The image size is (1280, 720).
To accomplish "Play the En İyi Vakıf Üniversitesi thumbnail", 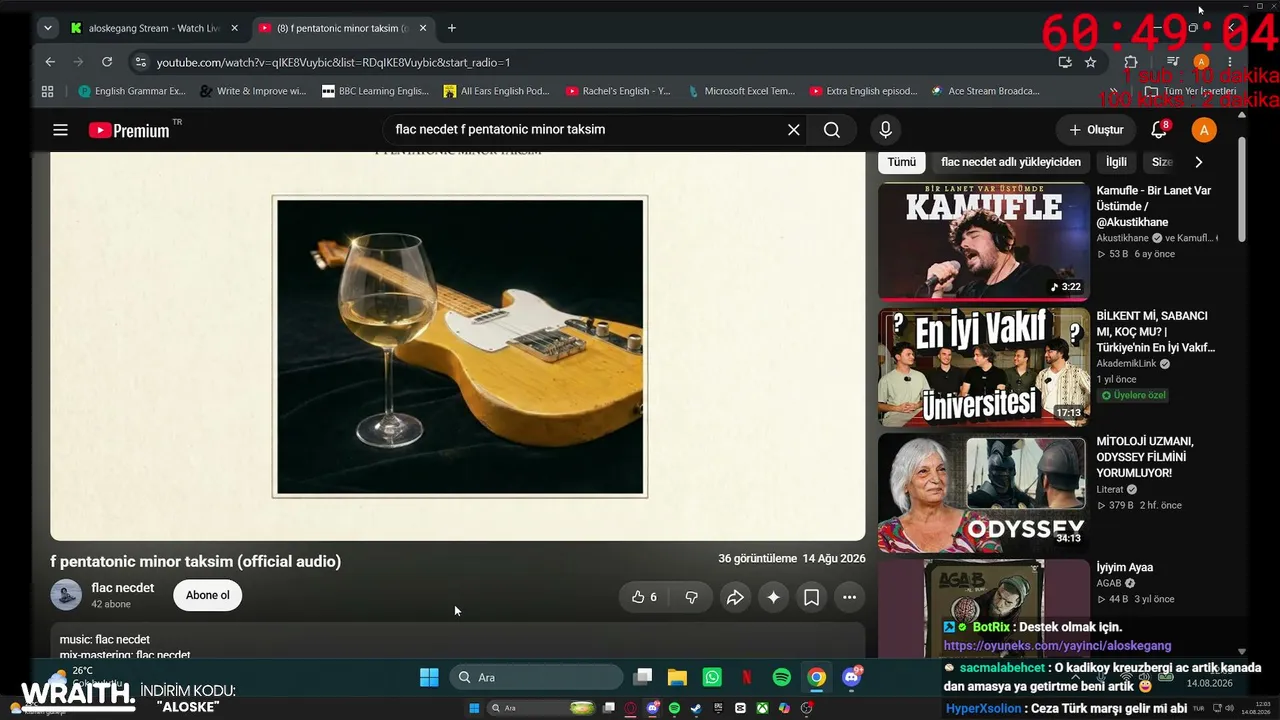I will click(x=984, y=367).
